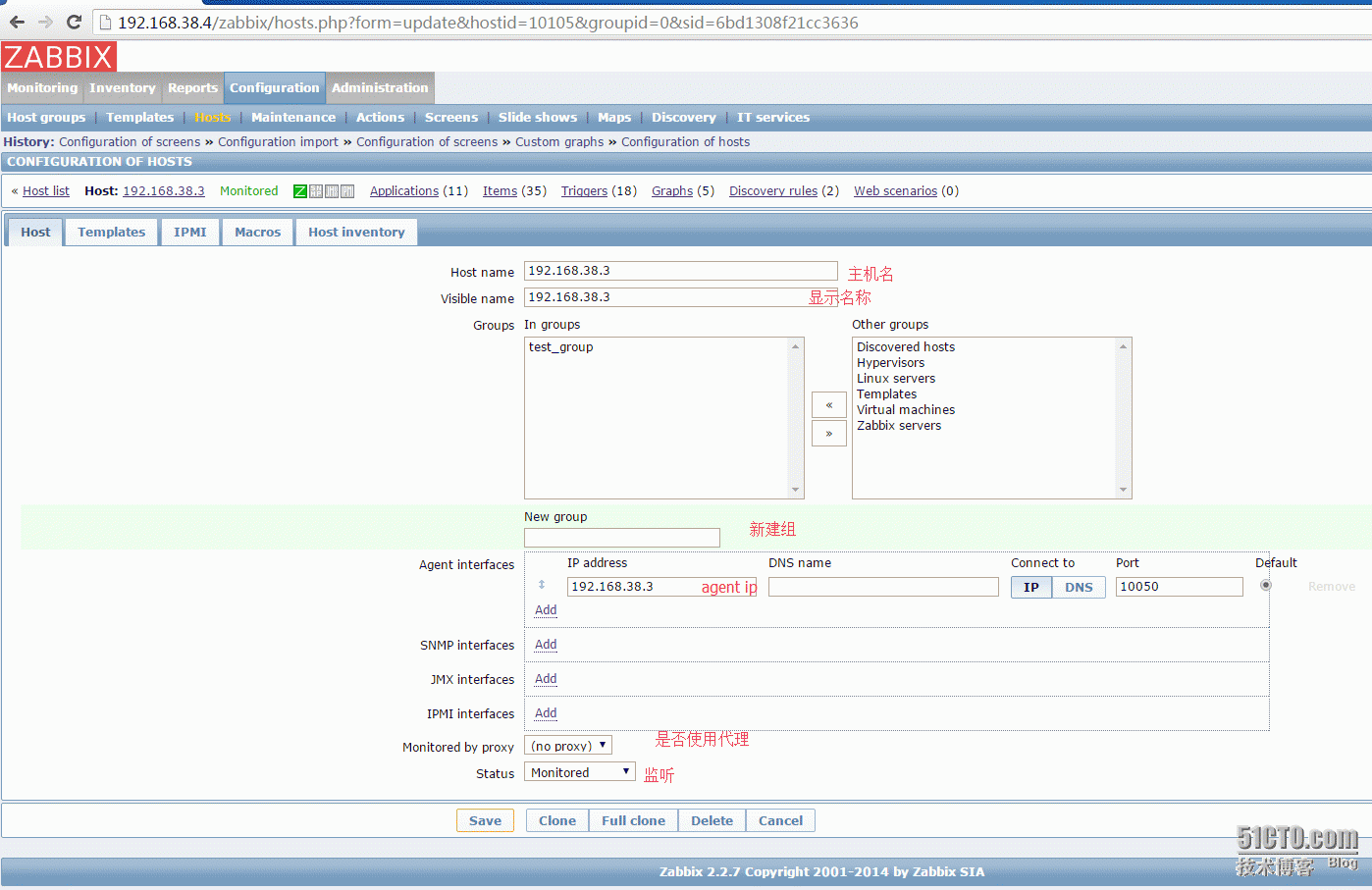1372x890 pixels.
Task: Go to Host groups submenu
Action: pos(46,117)
